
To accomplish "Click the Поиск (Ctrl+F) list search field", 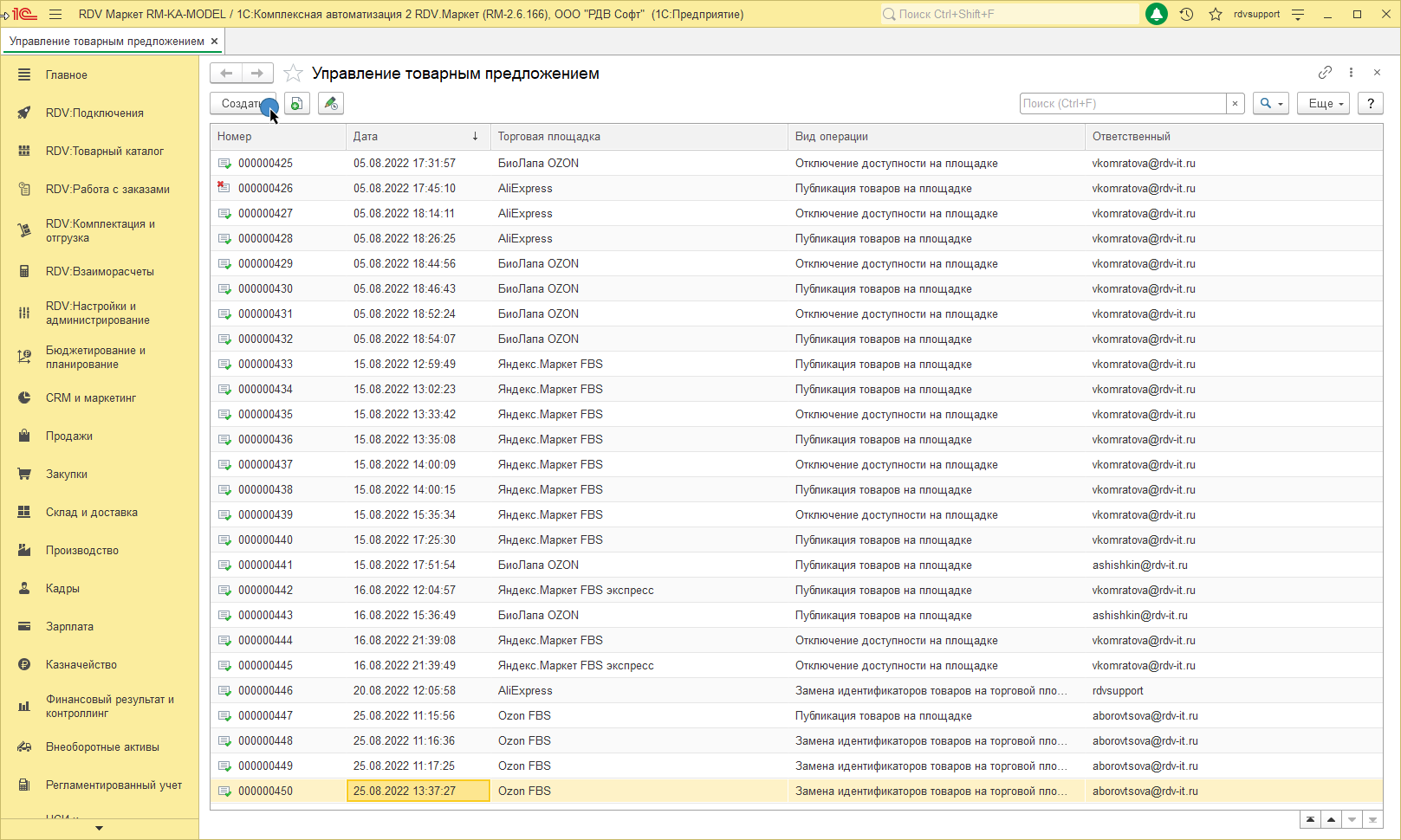I will 1122,104.
